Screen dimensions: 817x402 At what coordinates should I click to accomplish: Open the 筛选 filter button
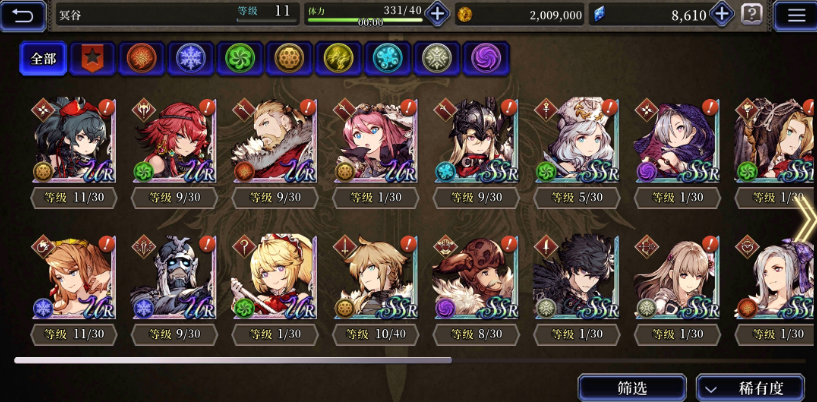tap(632, 388)
